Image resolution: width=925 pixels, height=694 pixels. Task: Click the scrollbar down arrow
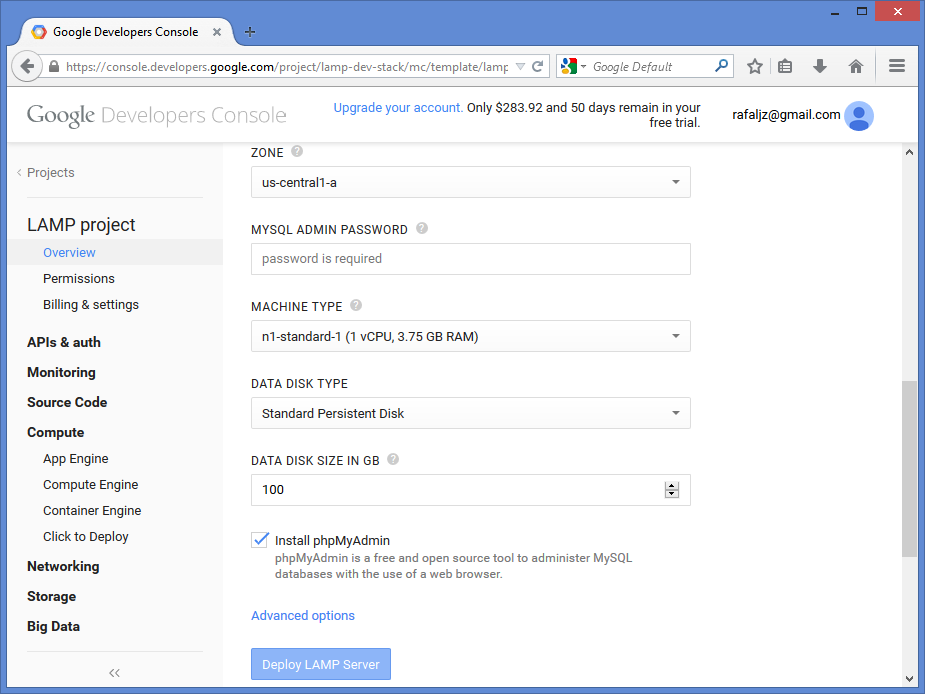tap(909, 679)
